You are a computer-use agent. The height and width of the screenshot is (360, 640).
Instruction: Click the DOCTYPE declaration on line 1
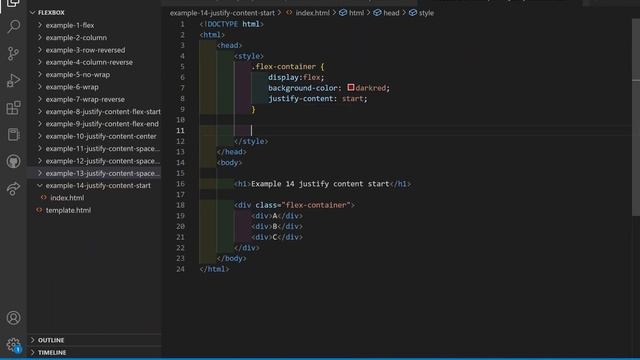coord(231,24)
